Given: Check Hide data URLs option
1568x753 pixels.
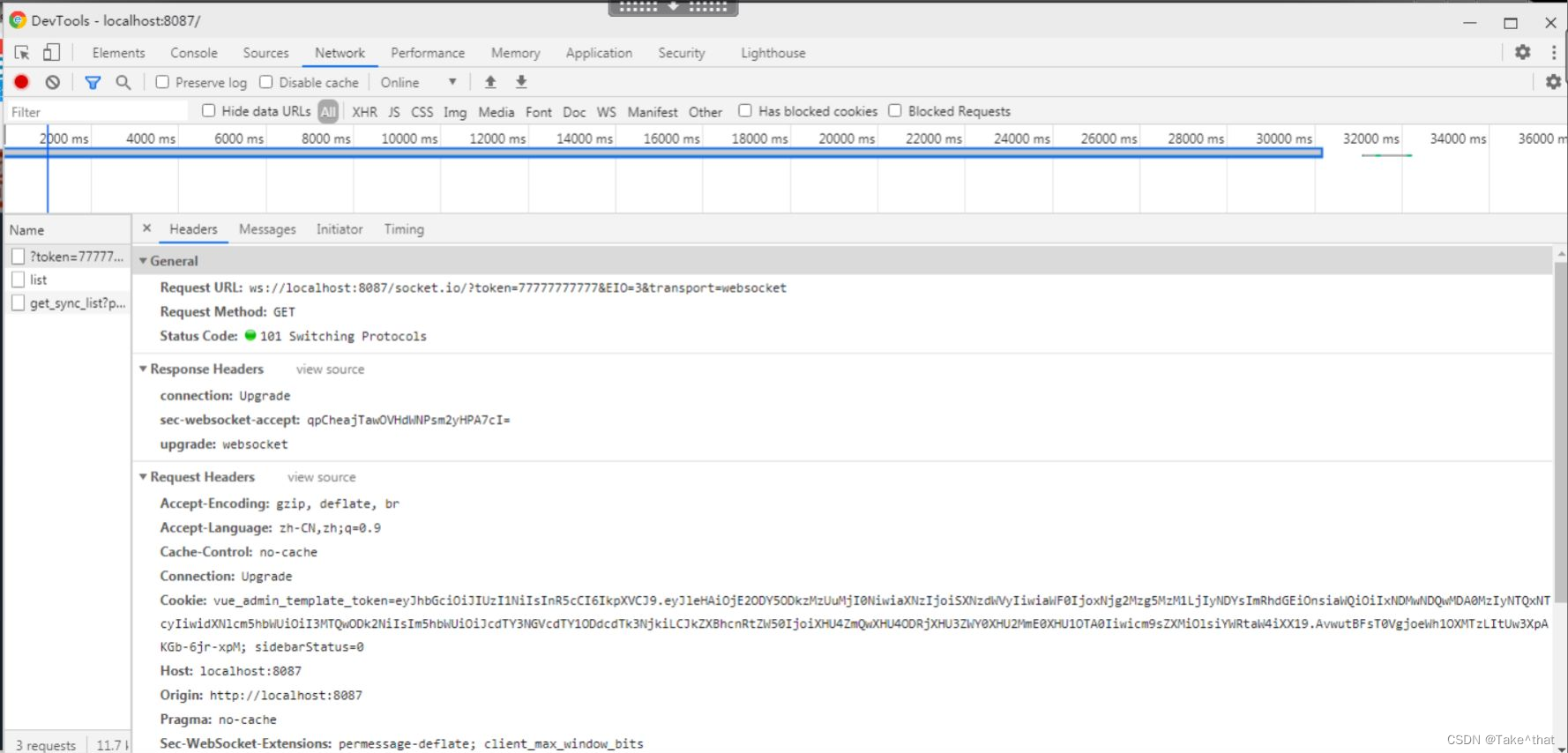Looking at the screenshot, I should [209, 110].
